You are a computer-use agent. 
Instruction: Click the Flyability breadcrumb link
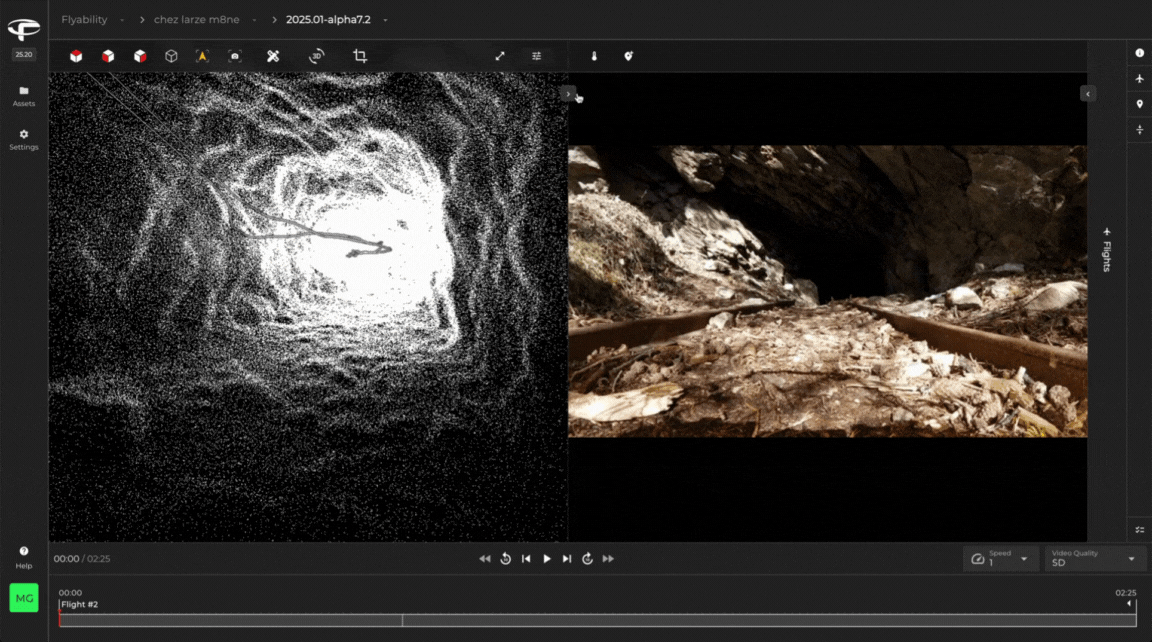click(84, 19)
